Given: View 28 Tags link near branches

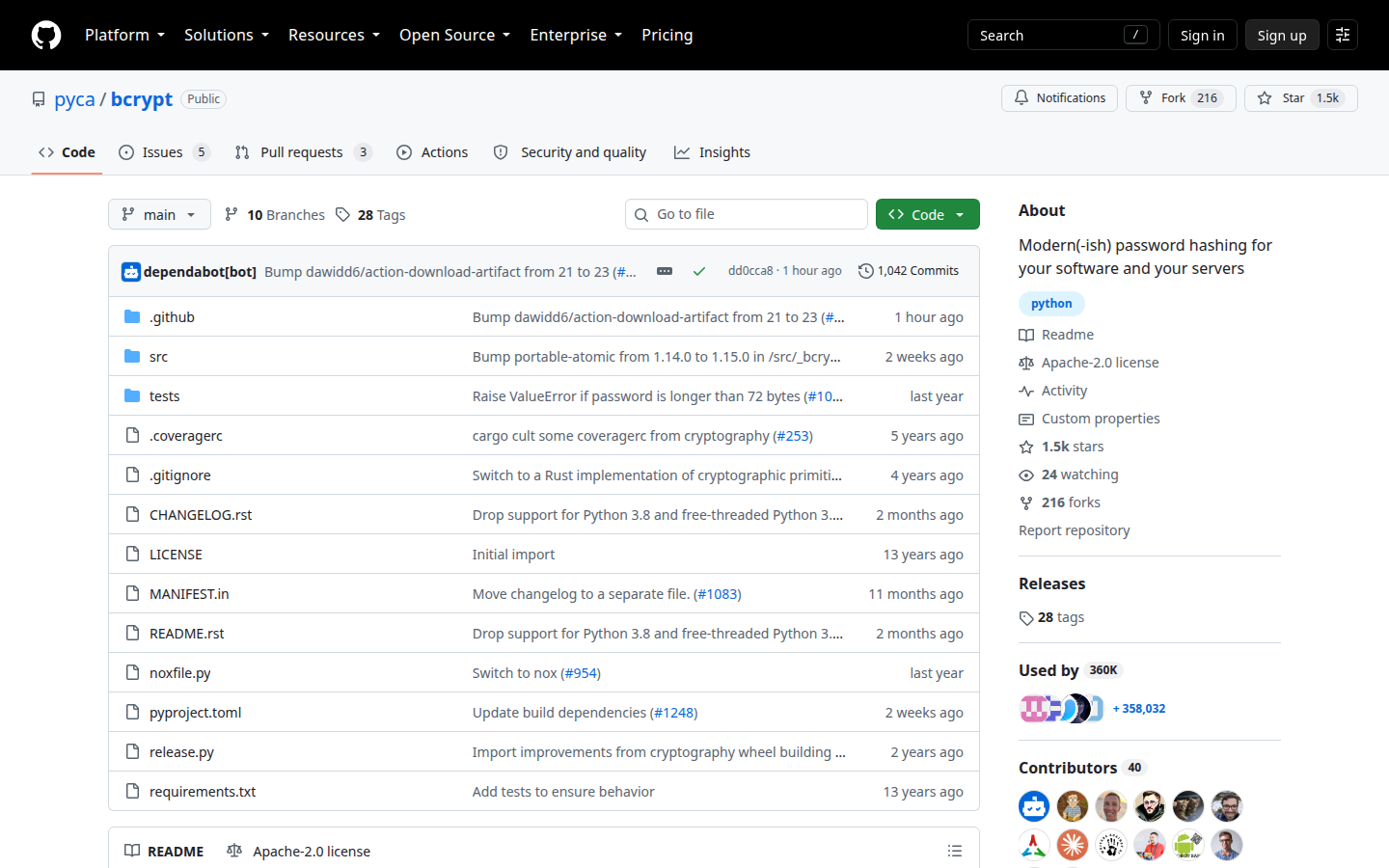Looking at the screenshot, I should click(x=370, y=214).
